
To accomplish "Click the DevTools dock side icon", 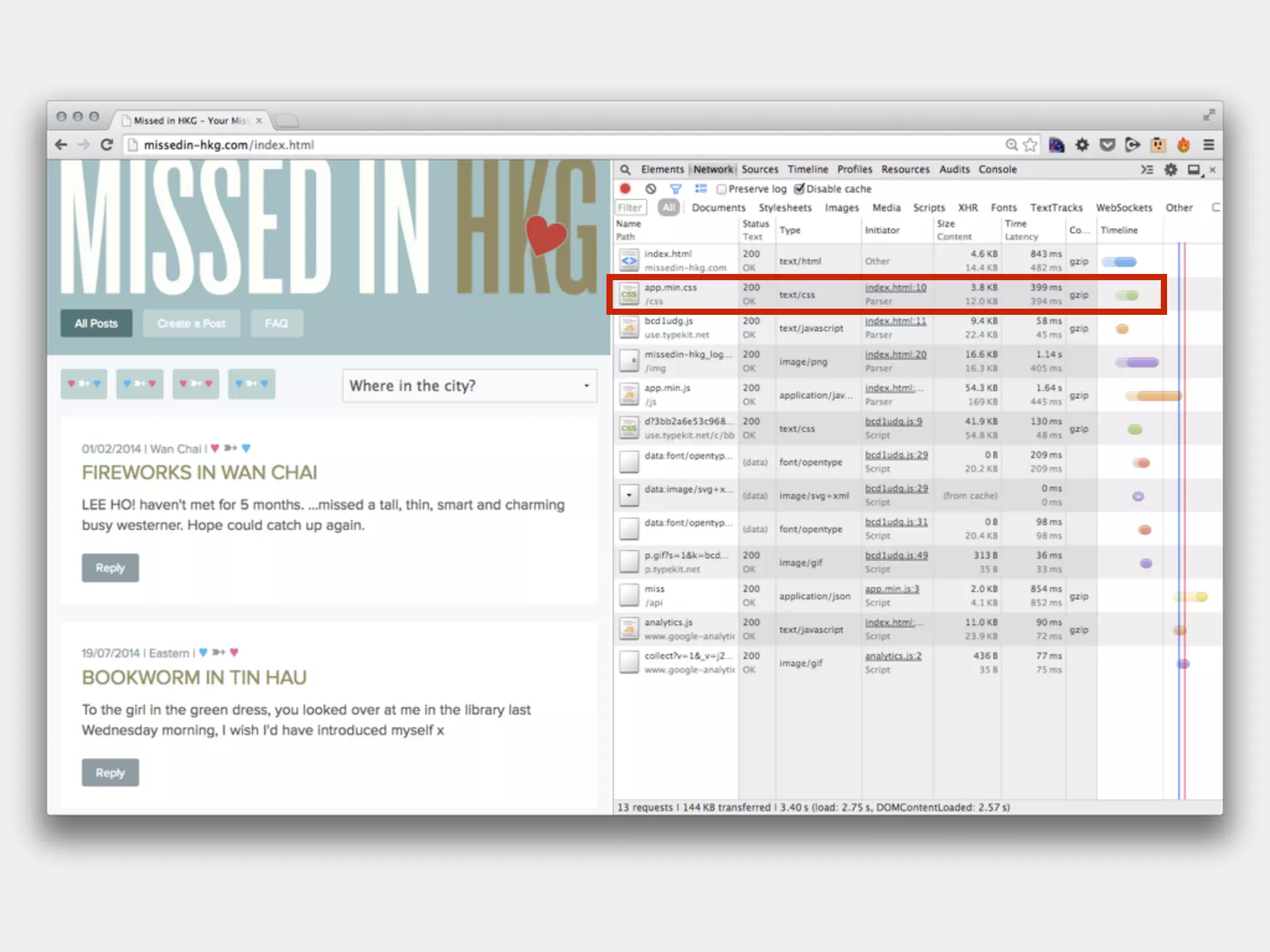I will (x=1193, y=170).
